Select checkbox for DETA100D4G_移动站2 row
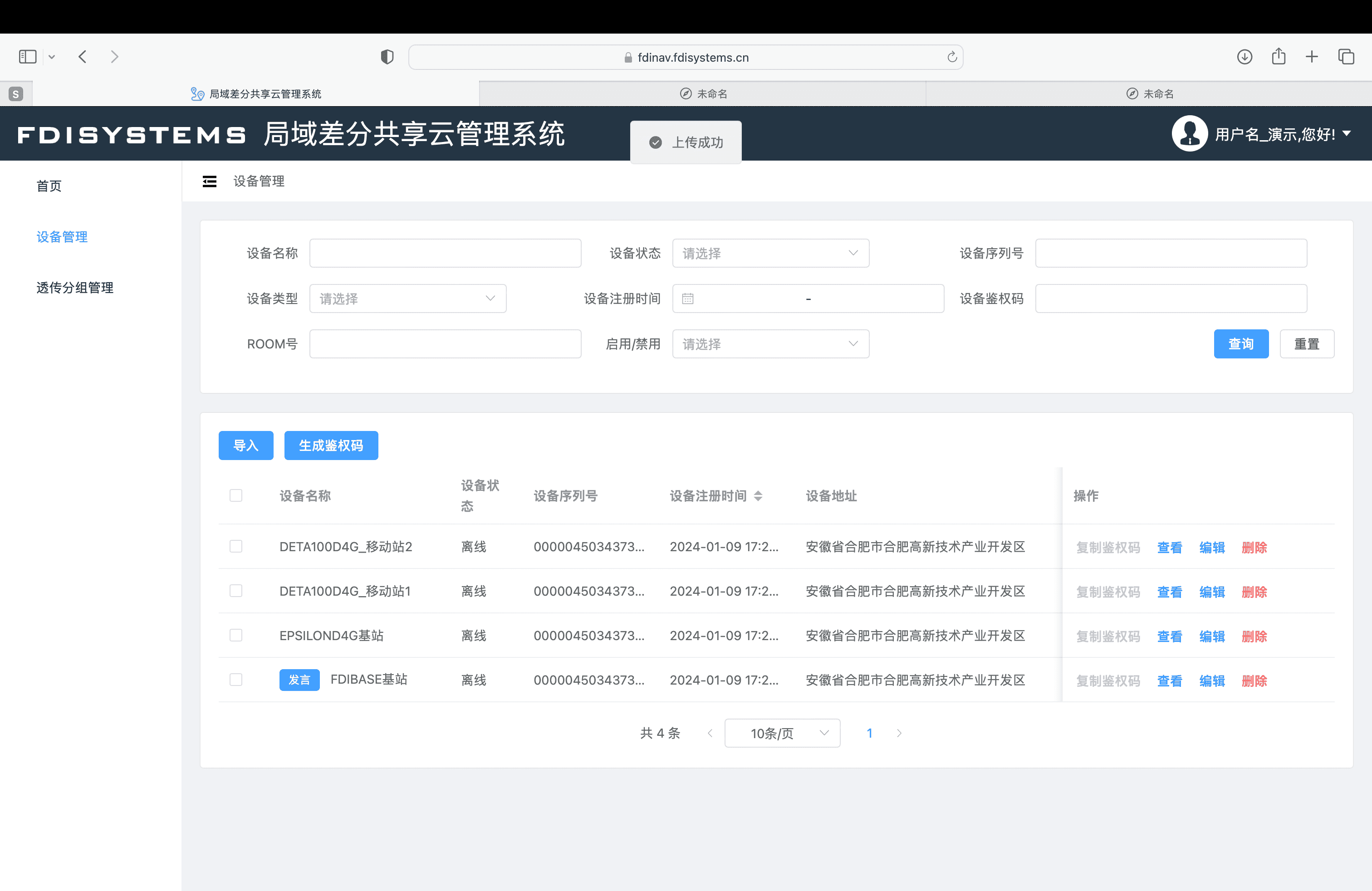 tap(236, 546)
